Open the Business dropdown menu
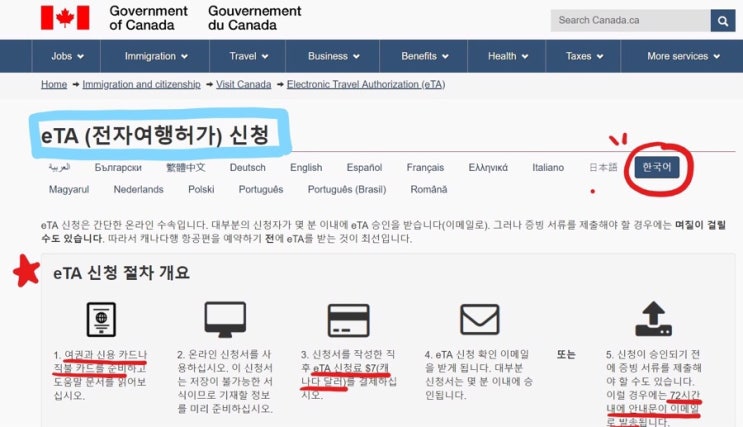The image size is (743, 427). pyautogui.click(x=333, y=56)
